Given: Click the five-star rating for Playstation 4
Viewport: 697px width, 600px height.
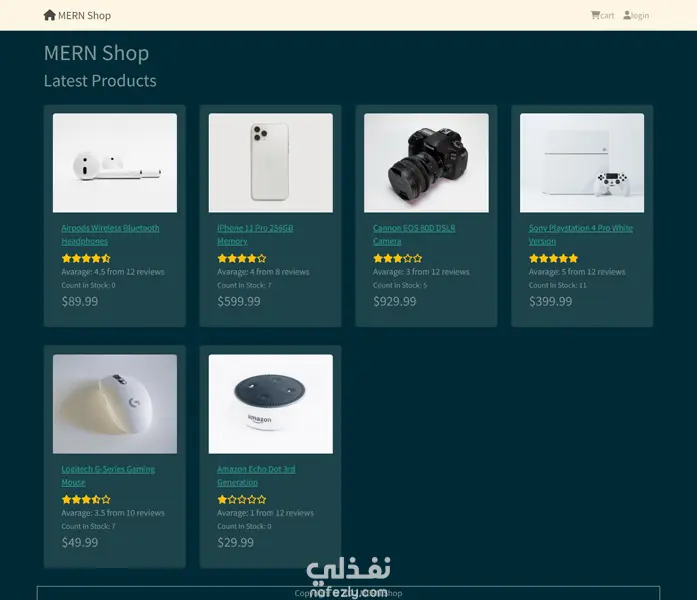Looking at the screenshot, I should pyautogui.click(x=553, y=258).
